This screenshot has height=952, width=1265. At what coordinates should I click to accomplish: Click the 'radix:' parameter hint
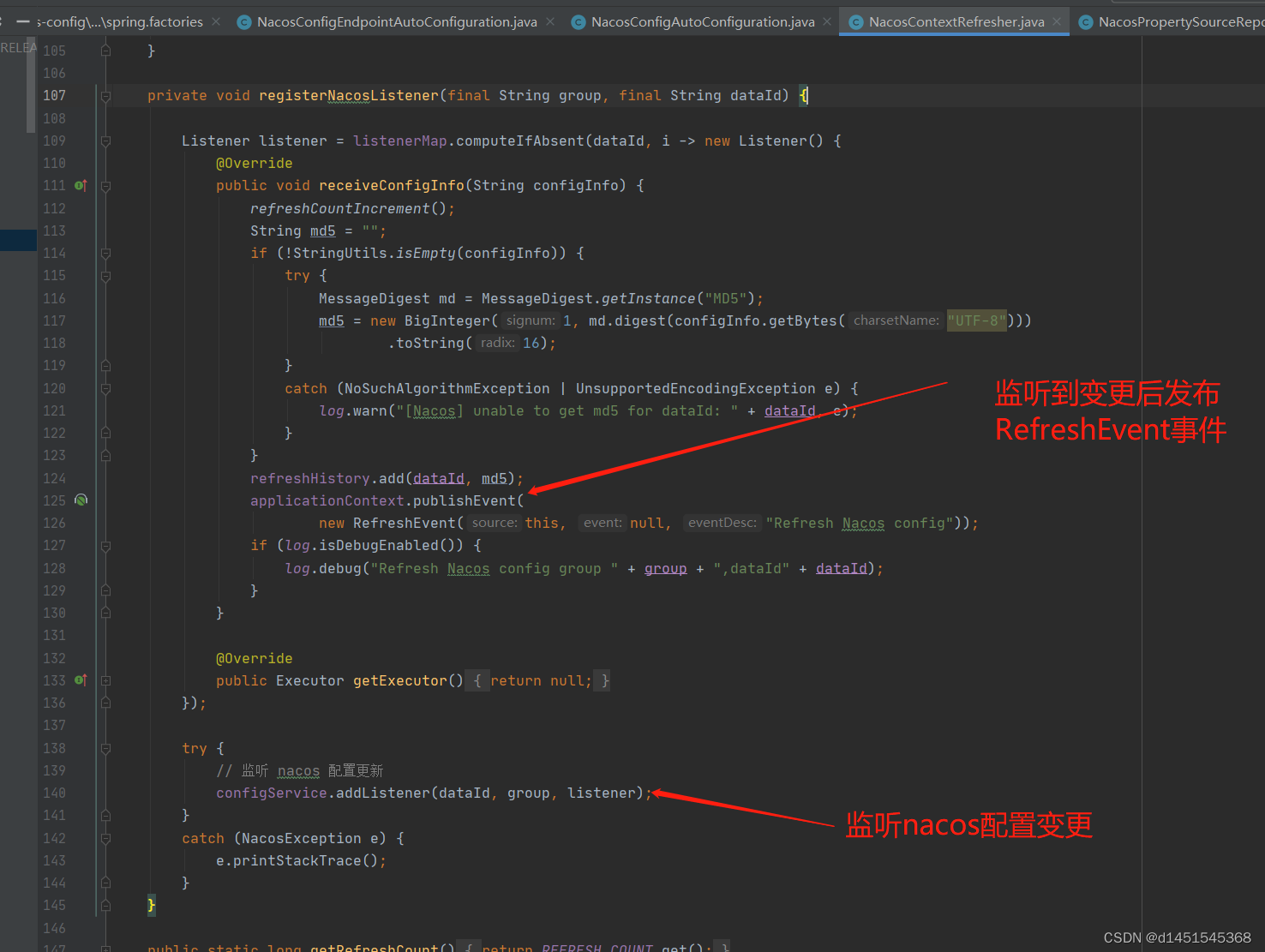pos(498,343)
